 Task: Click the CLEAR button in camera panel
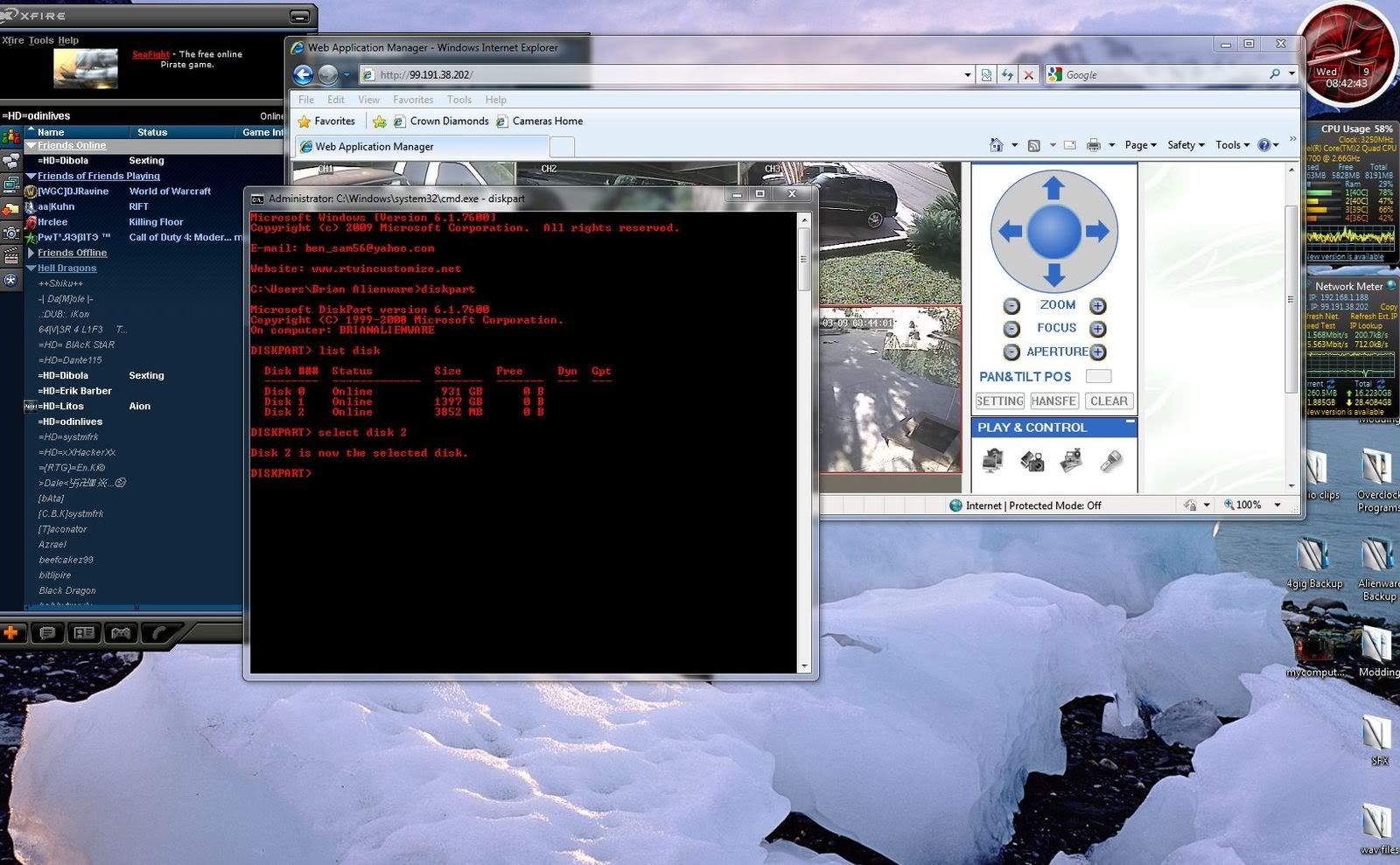coord(1109,401)
